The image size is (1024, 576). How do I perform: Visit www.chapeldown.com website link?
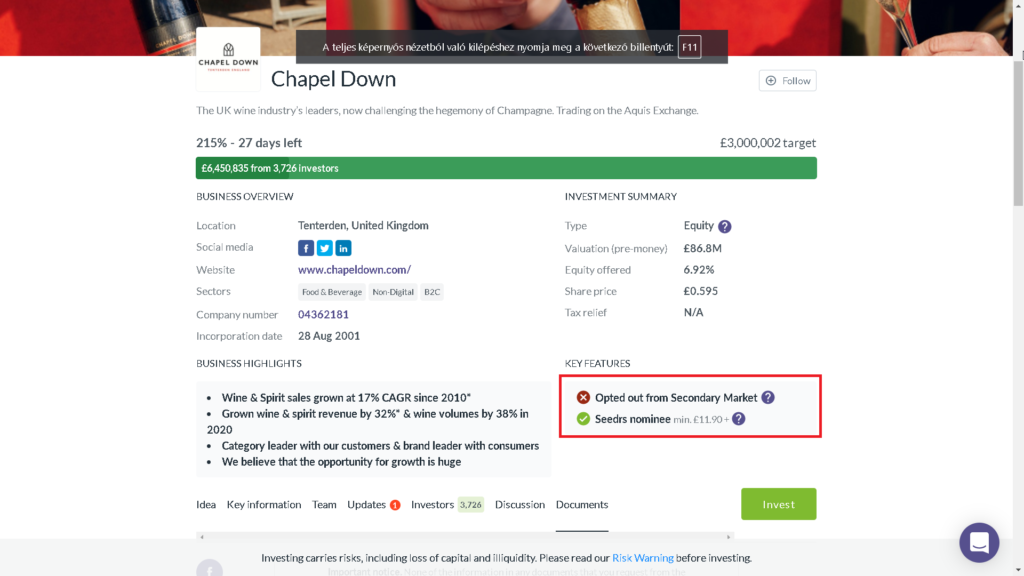(x=354, y=270)
